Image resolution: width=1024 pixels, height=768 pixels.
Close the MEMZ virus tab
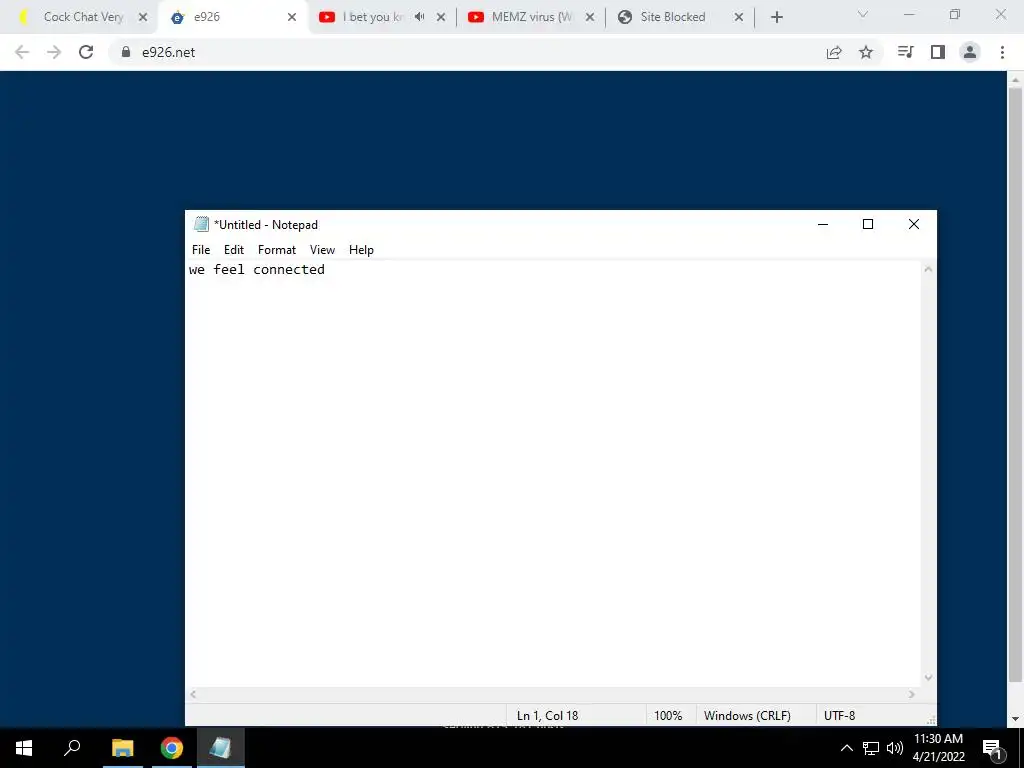(x=590, y=18)
